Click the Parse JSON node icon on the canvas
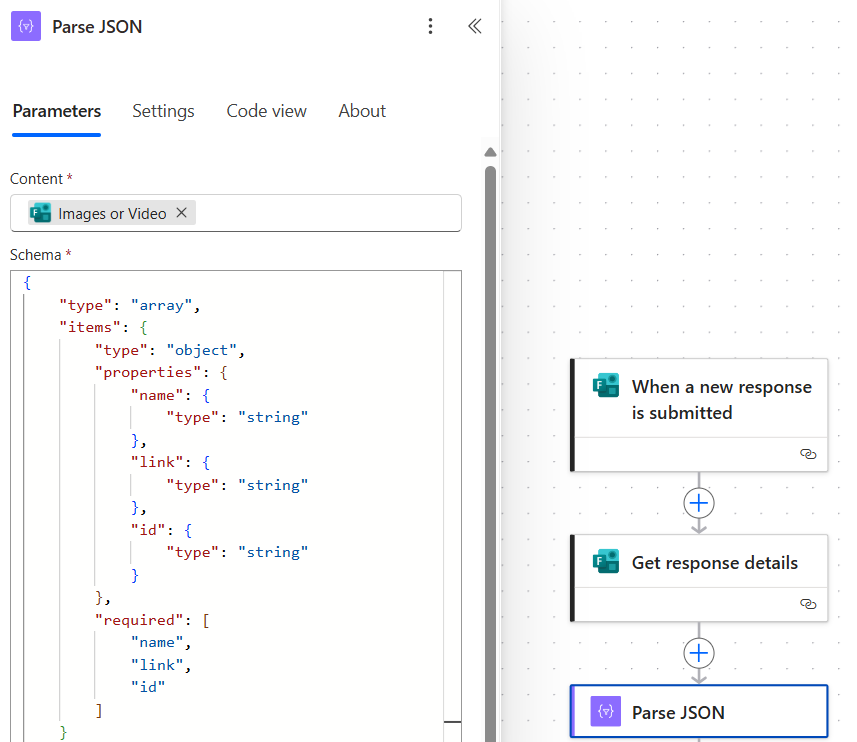 tap(606, 711)
